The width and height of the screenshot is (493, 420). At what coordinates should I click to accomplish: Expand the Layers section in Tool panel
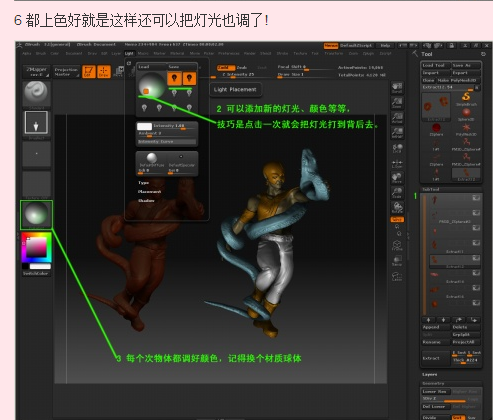429,374
